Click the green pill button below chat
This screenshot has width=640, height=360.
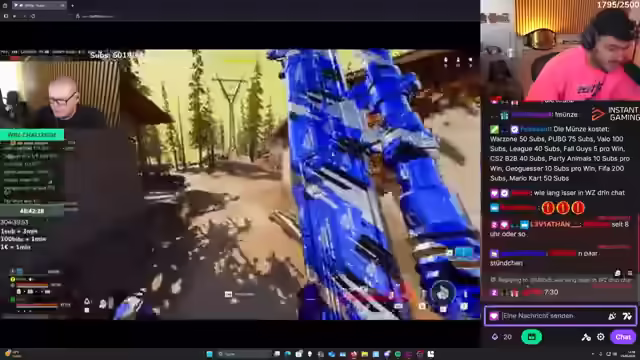click(531, 337)
